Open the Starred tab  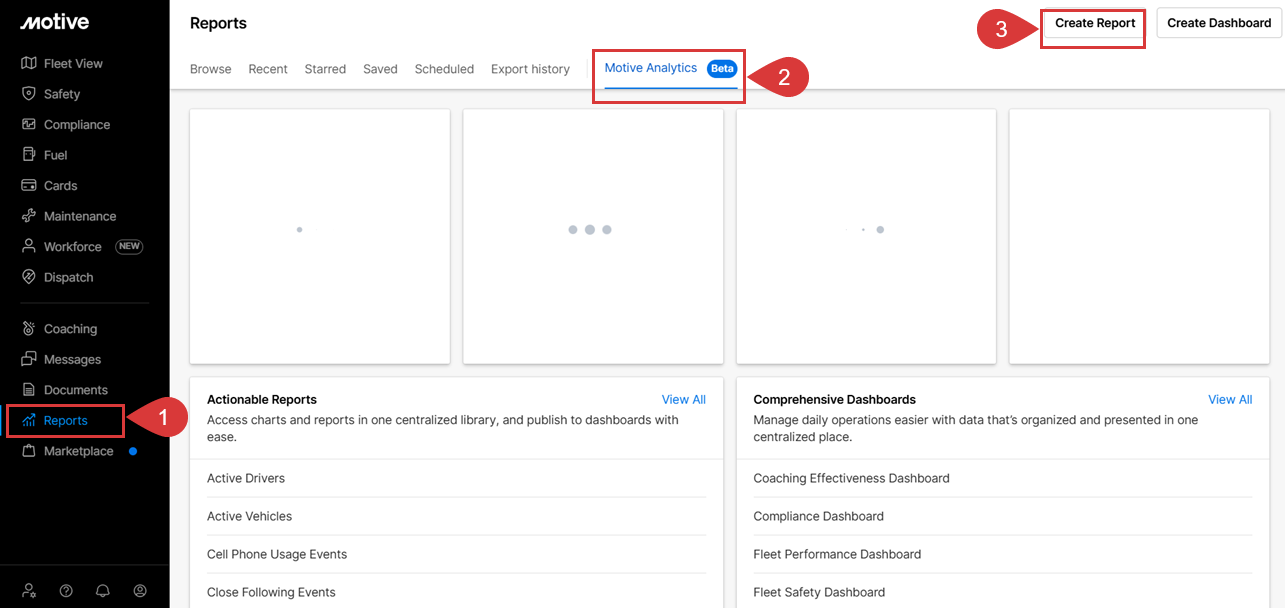(325, 69)
